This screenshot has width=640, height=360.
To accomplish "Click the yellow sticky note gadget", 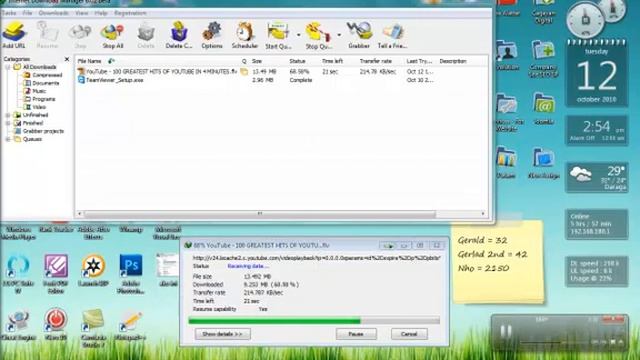I will pyautogui.click(x=498, y=262).
